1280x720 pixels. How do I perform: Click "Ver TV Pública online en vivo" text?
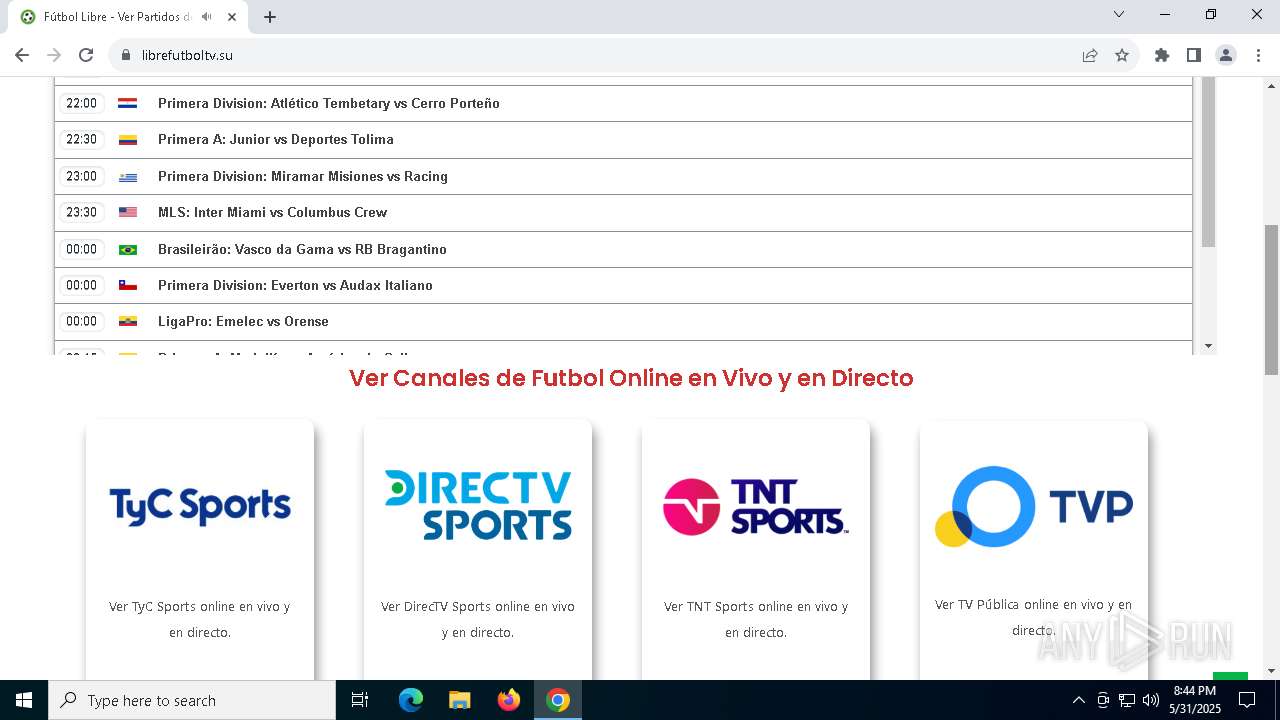(x=1034, y=617)
